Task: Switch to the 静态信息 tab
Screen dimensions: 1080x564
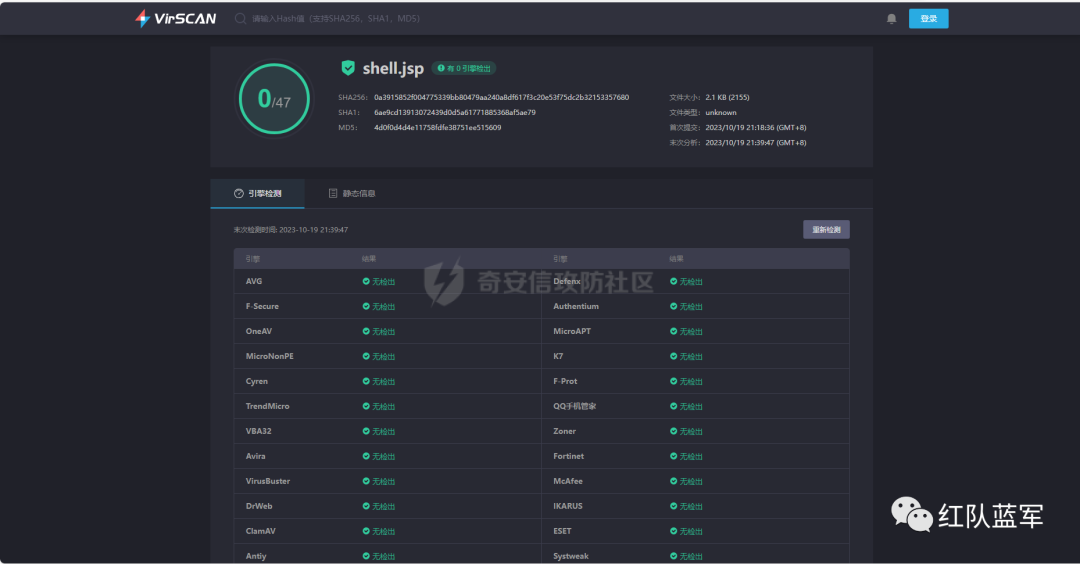Action: coord(352,194)
